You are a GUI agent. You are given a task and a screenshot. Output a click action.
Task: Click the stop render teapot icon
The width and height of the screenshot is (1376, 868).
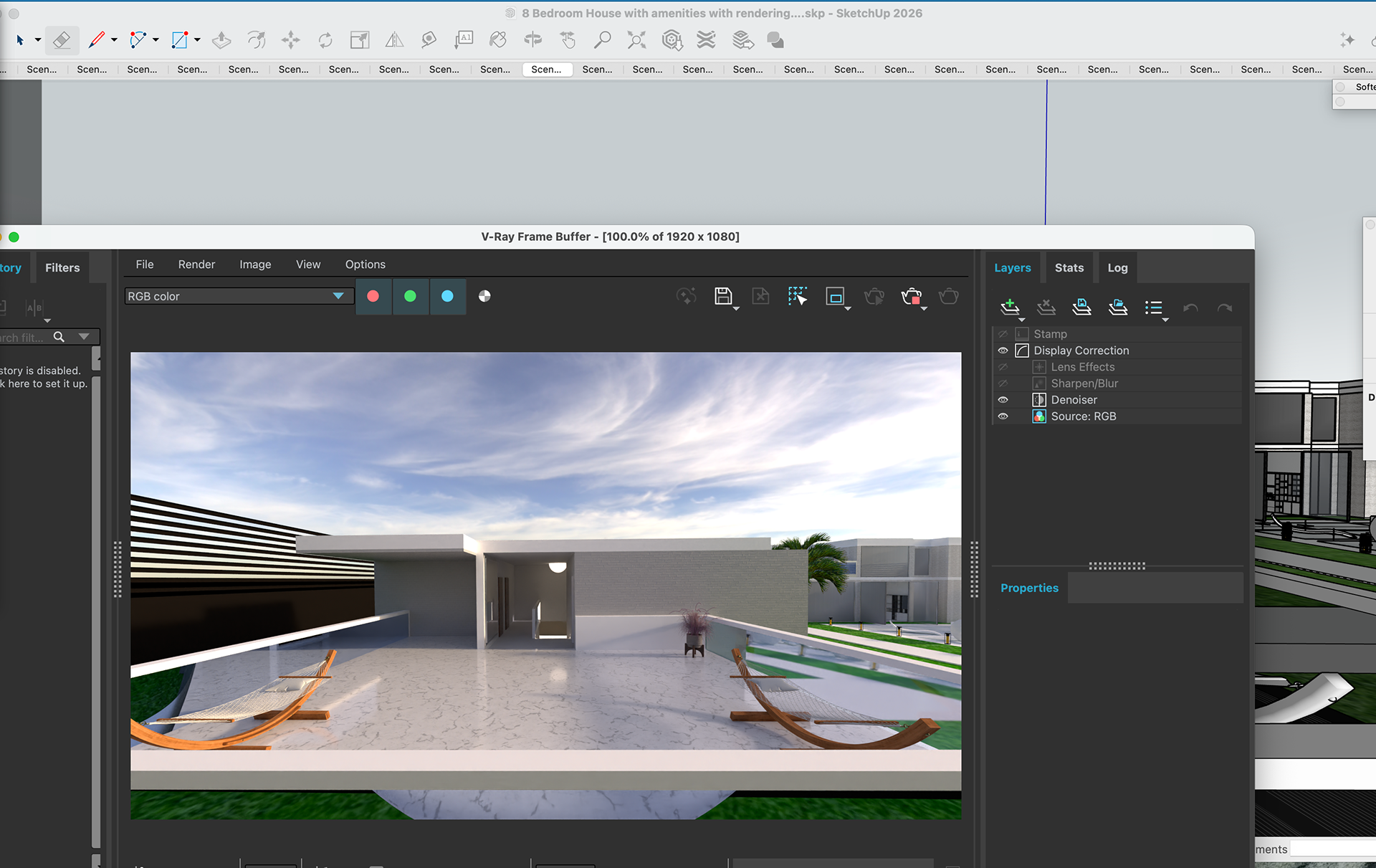point(912,296)
